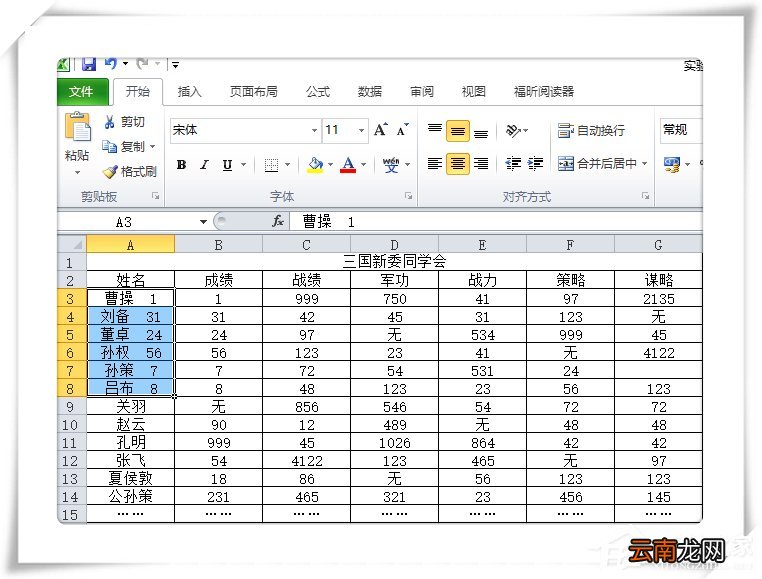Switch to the 插入 tab

[189, 91]
